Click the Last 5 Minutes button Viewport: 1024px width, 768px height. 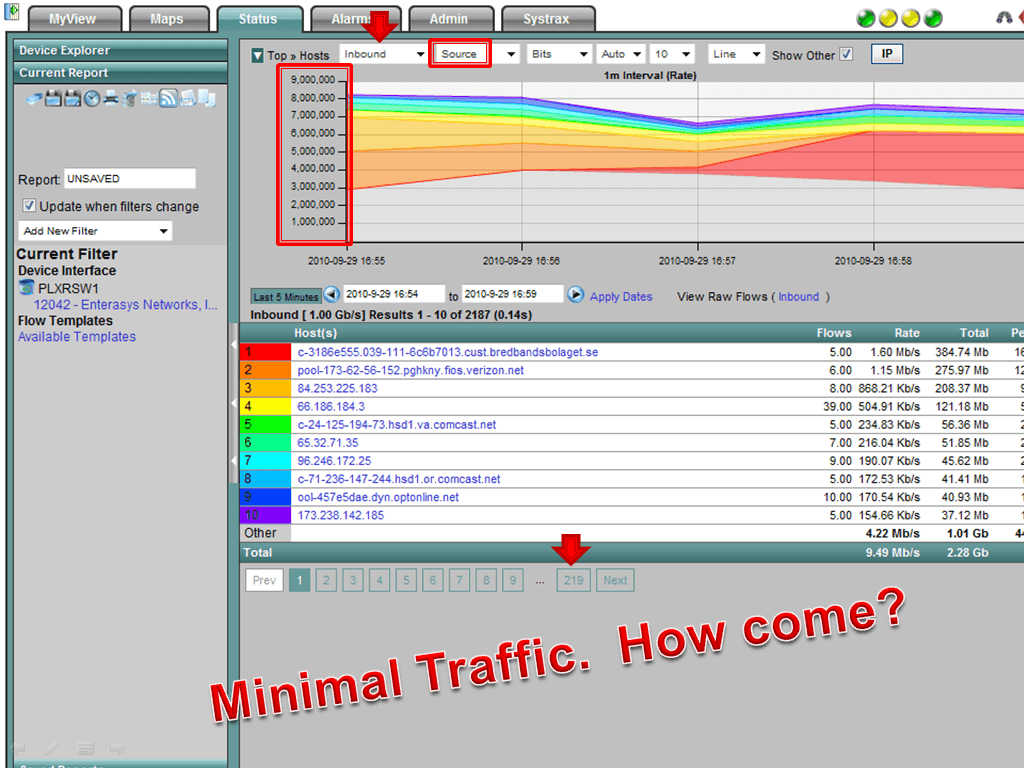(286, 296)
